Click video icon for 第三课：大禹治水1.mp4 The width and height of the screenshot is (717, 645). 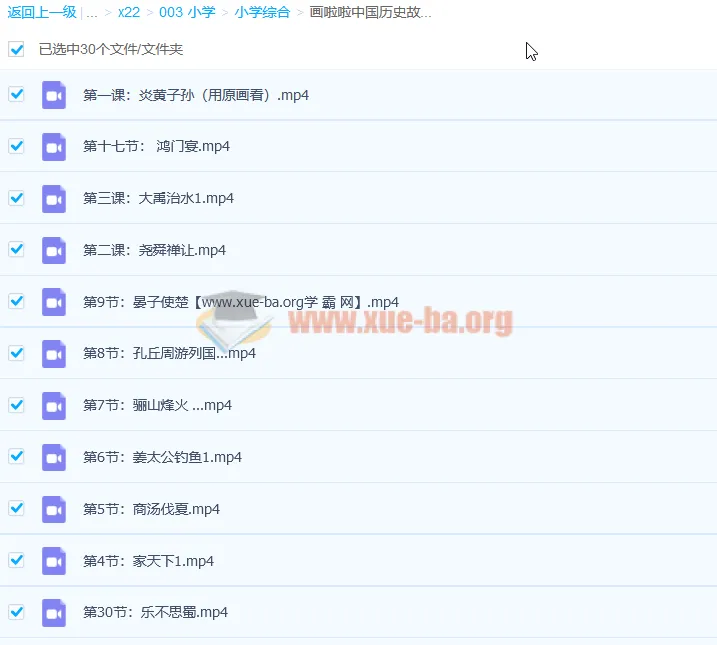pyautogui.click(x=54, y=198)
